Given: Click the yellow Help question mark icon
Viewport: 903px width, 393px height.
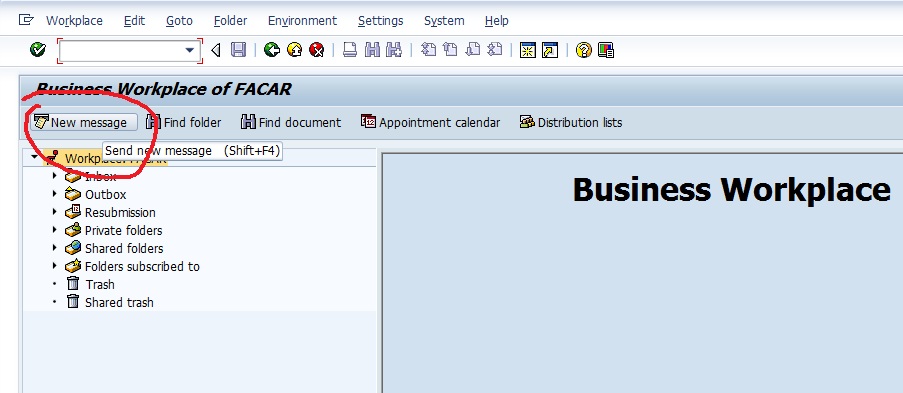Looking at the screenshot, I should [583, 50].
